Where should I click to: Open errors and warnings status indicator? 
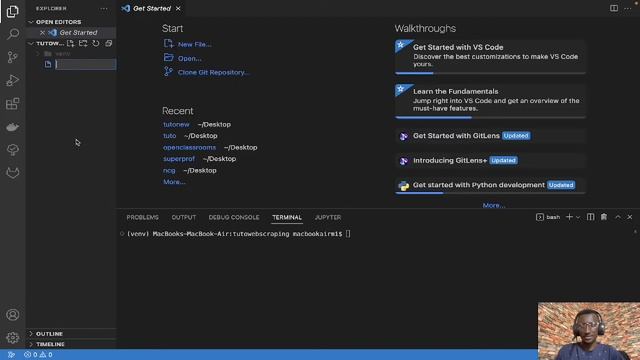[38, 355]
